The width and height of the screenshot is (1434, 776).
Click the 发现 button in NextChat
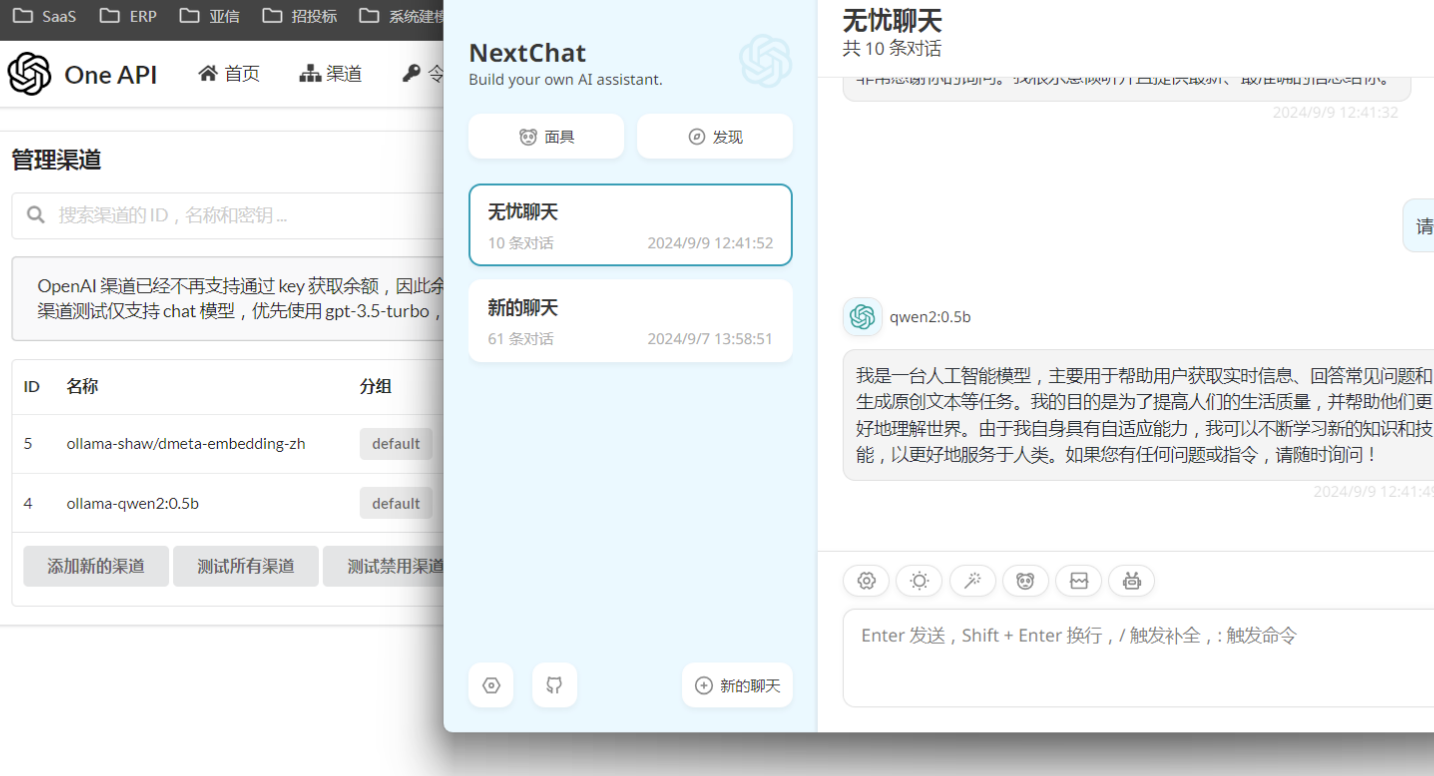[715, 136]
